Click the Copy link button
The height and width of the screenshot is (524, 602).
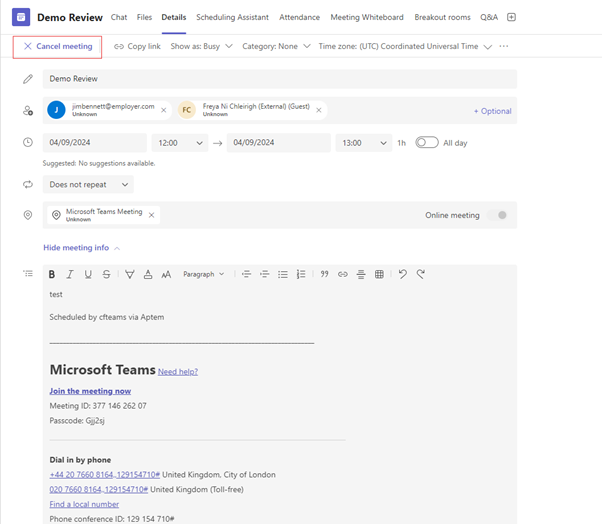coord(137,46)
